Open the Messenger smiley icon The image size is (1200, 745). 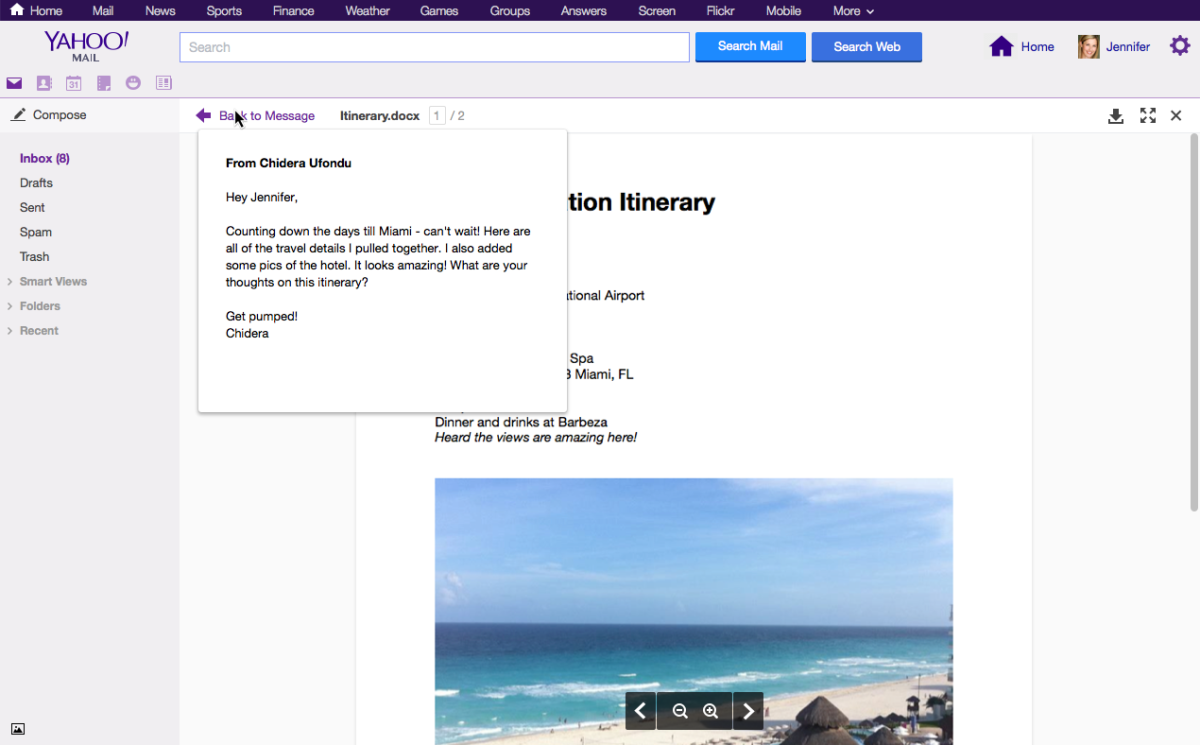click(x=133, y=83)
